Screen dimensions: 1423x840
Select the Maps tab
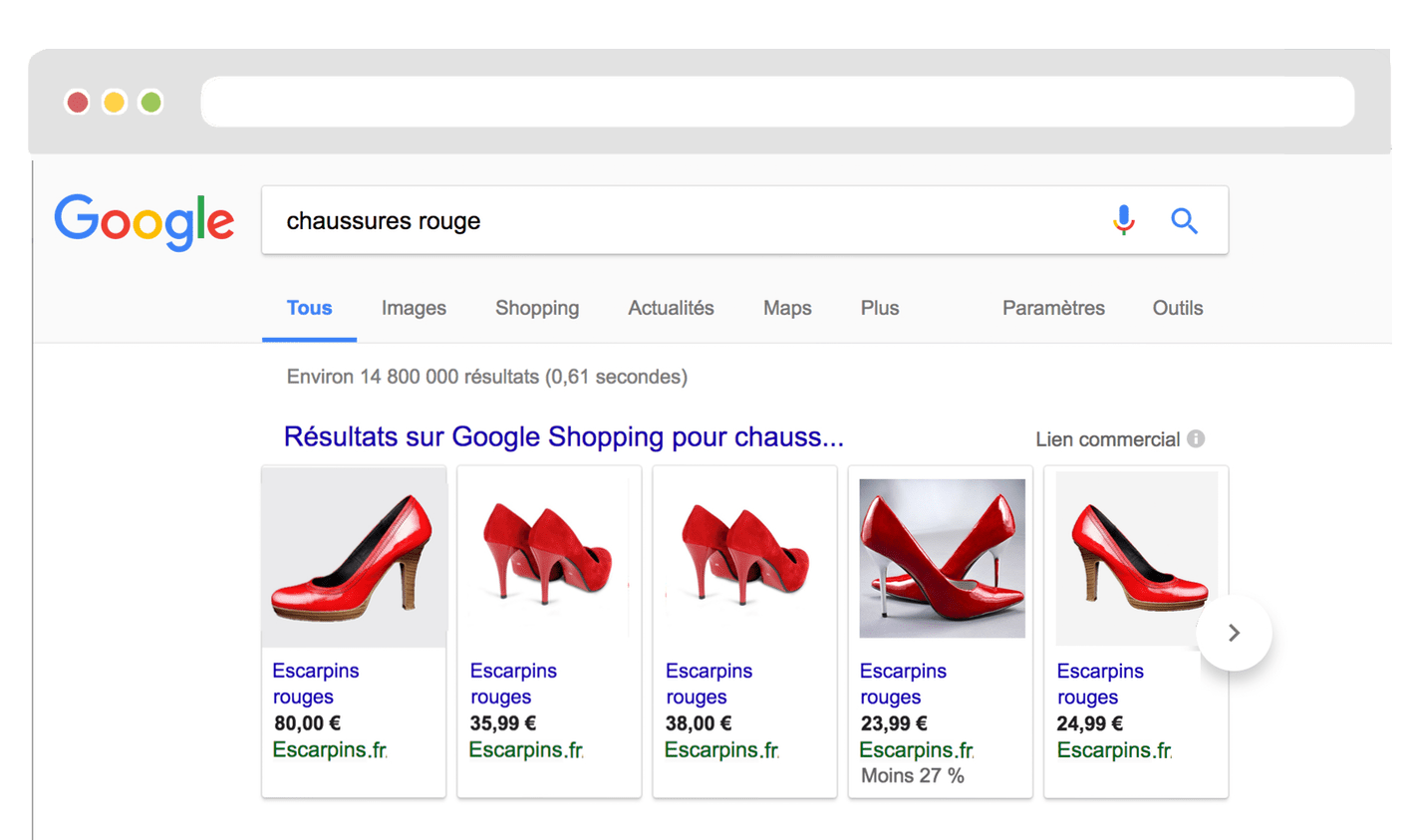click(786, 308)
